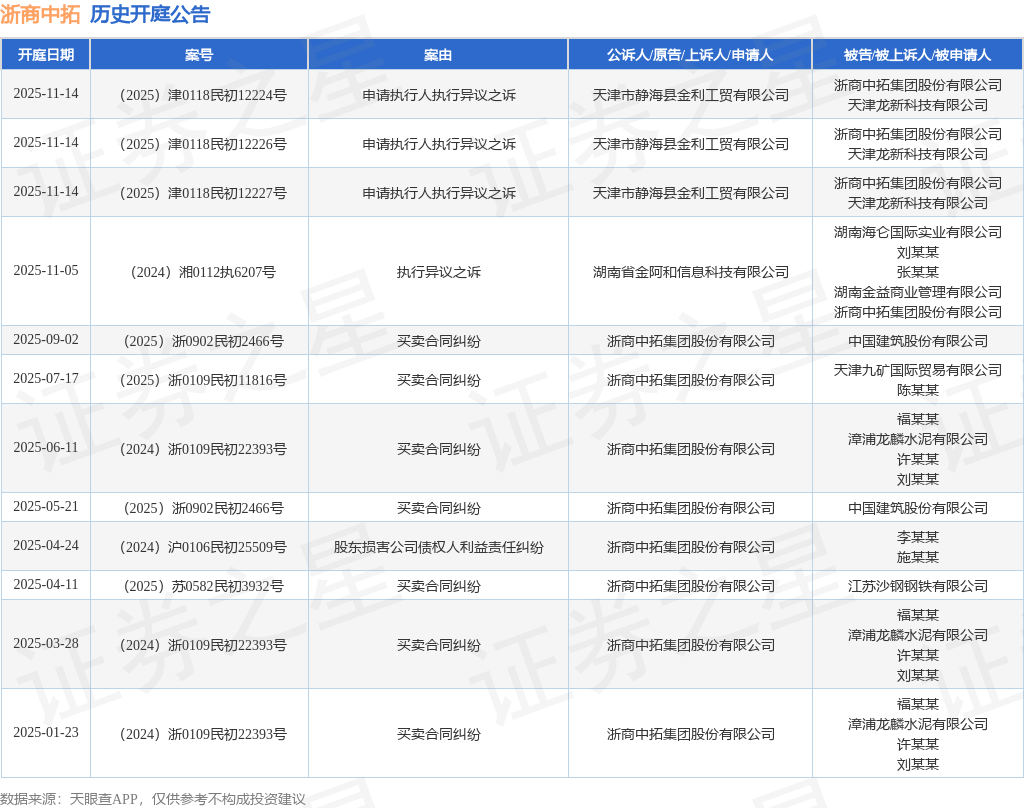This screenshot has width=1024, height=808.
Task: Click defendant 湖南海仑国际实业有限公司
Action: 918,232
